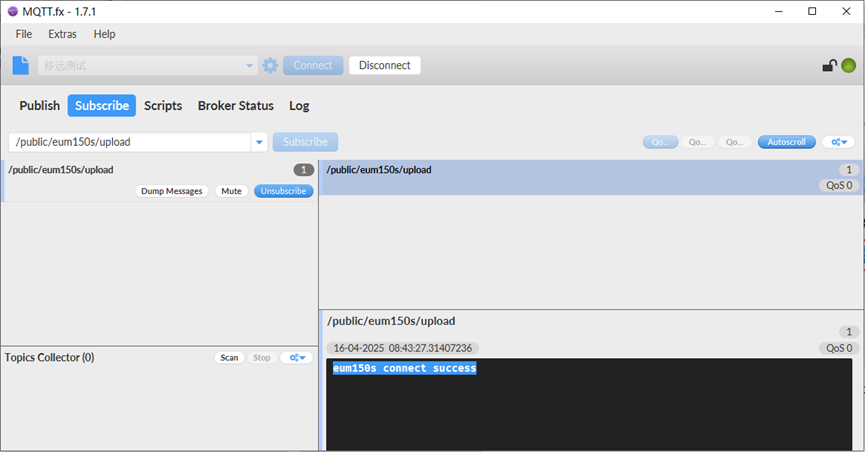The height and width of the screenshot is (452, 865).
Task: Switch to the Publish tab
Action: [40, 105]
